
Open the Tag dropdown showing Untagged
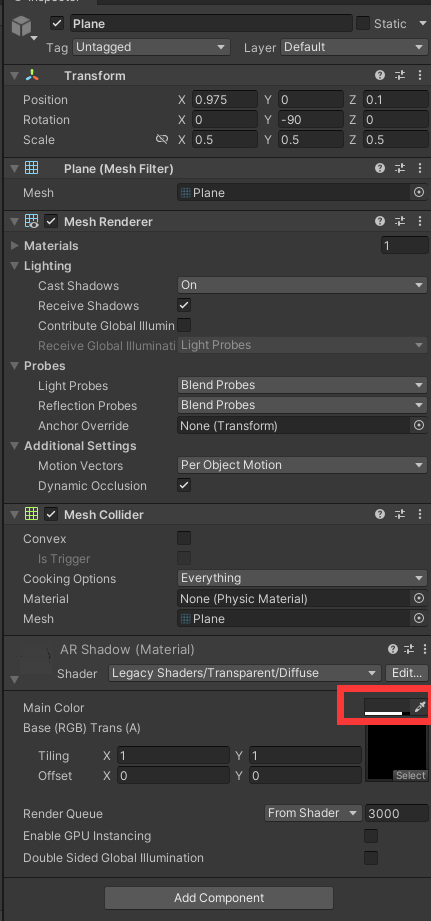click(151, 47)
